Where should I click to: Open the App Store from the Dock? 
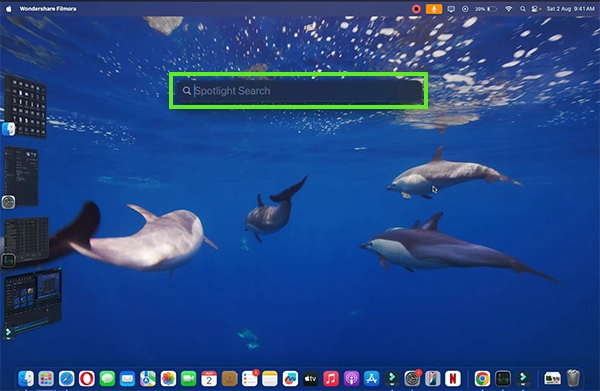click(372, 379)
